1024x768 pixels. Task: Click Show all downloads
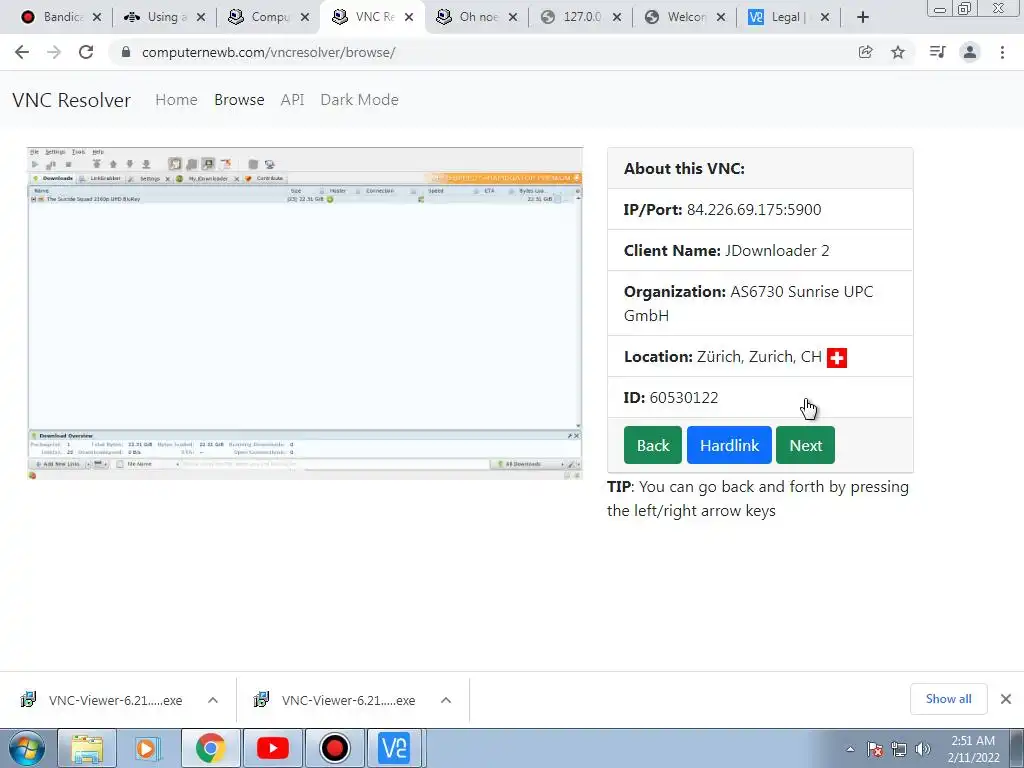948,699
